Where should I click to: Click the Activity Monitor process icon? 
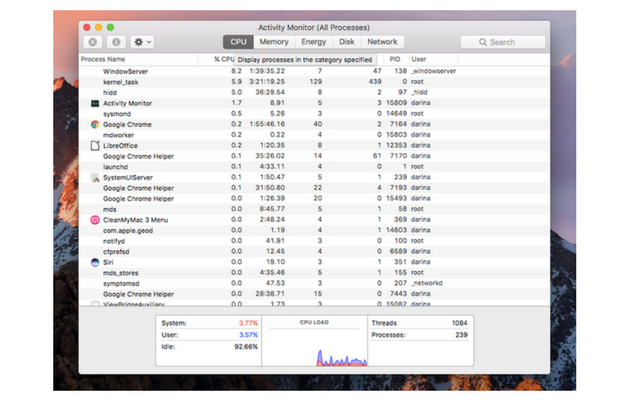(x=94, y=103)
